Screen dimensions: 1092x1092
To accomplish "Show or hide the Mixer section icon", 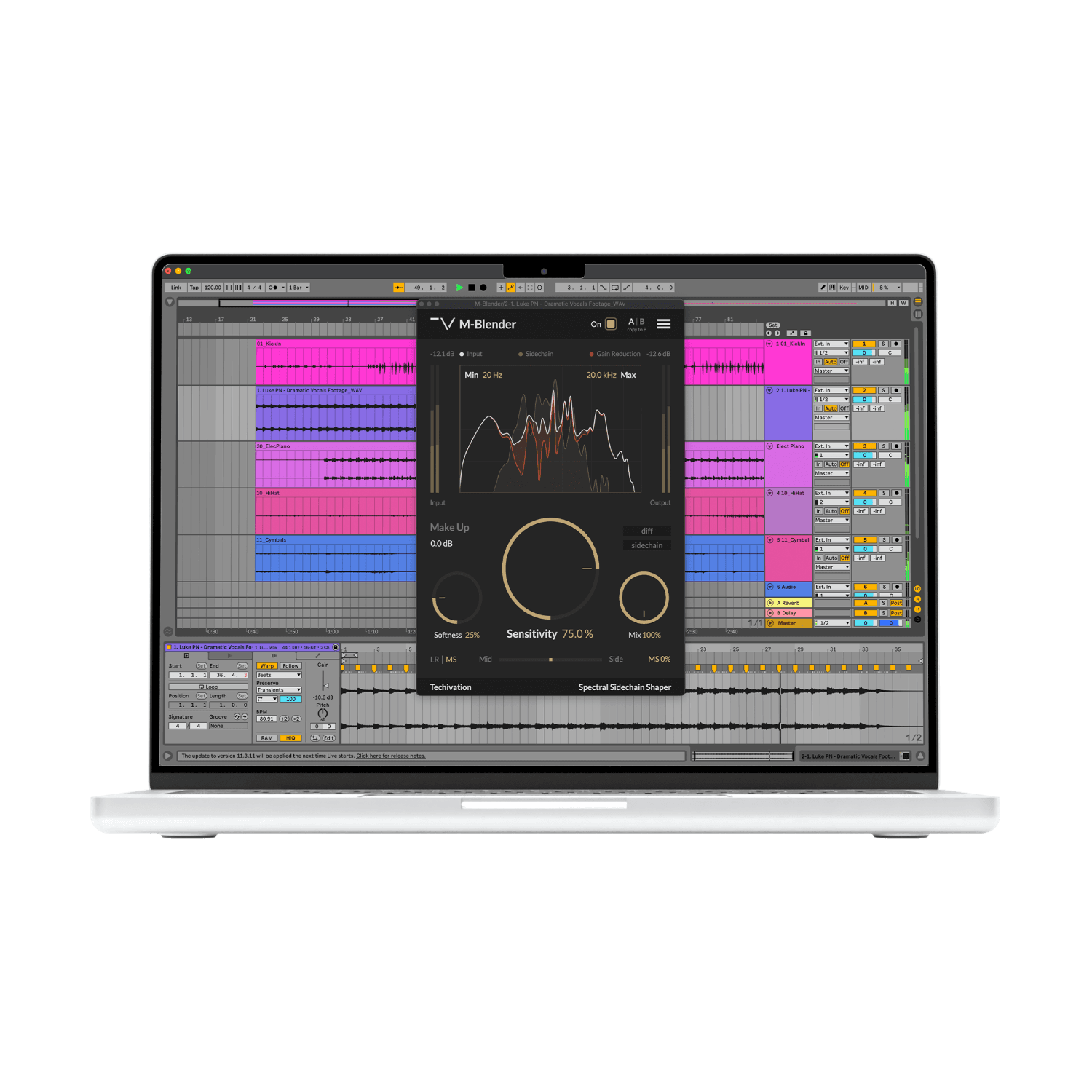I will click(x=917, y=609).
